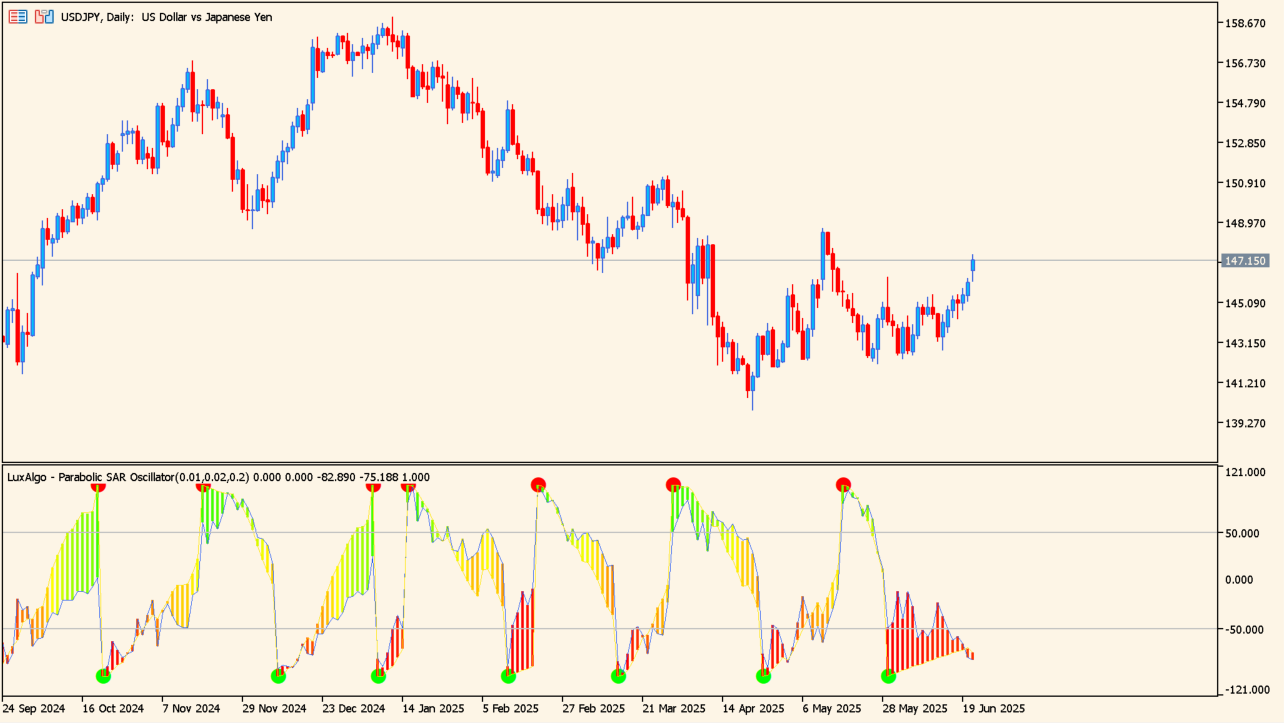
Task: Click oscillator level label -50.000
Action: pos(1245,630)
